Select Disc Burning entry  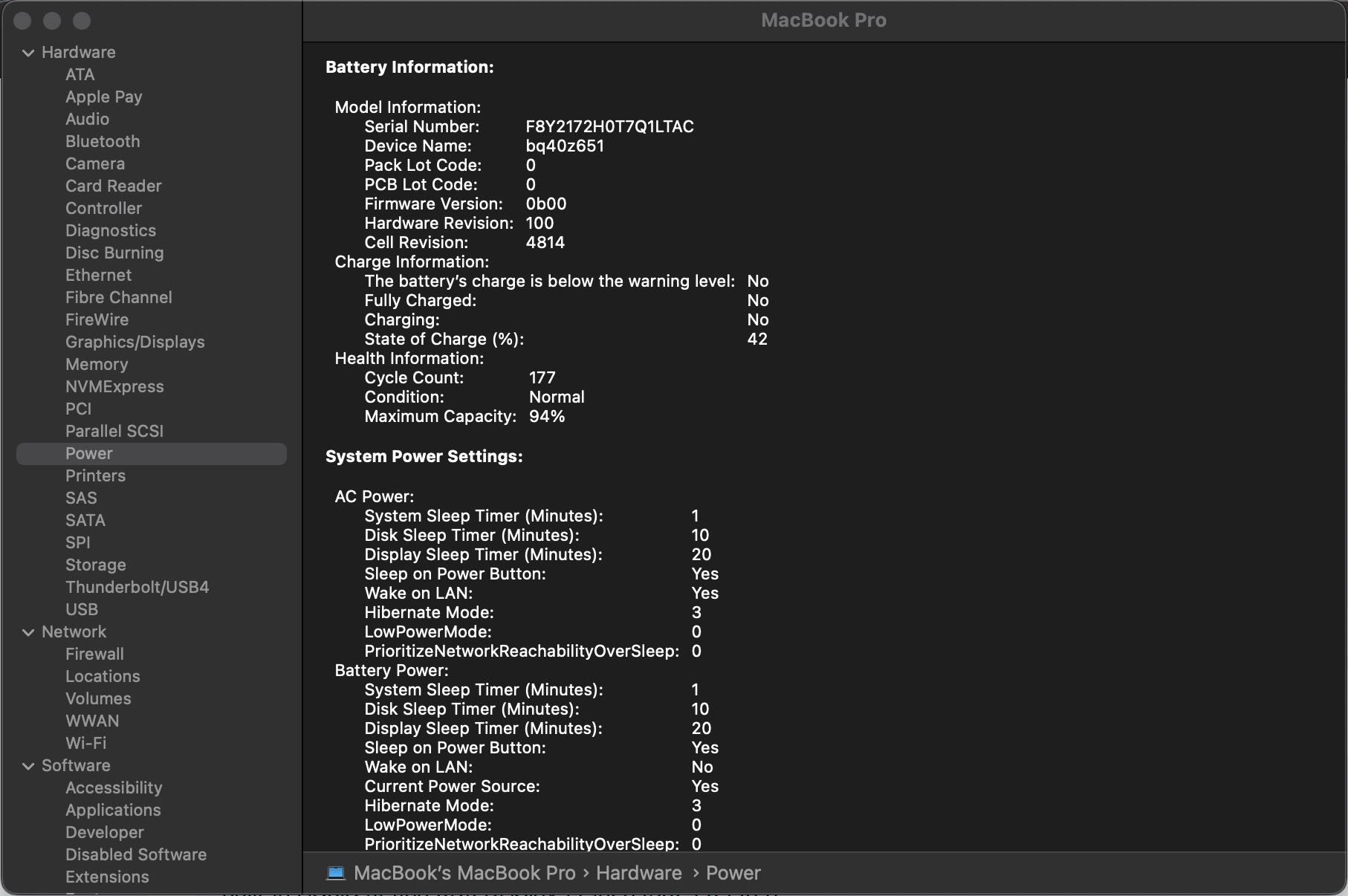click(114, 253)
